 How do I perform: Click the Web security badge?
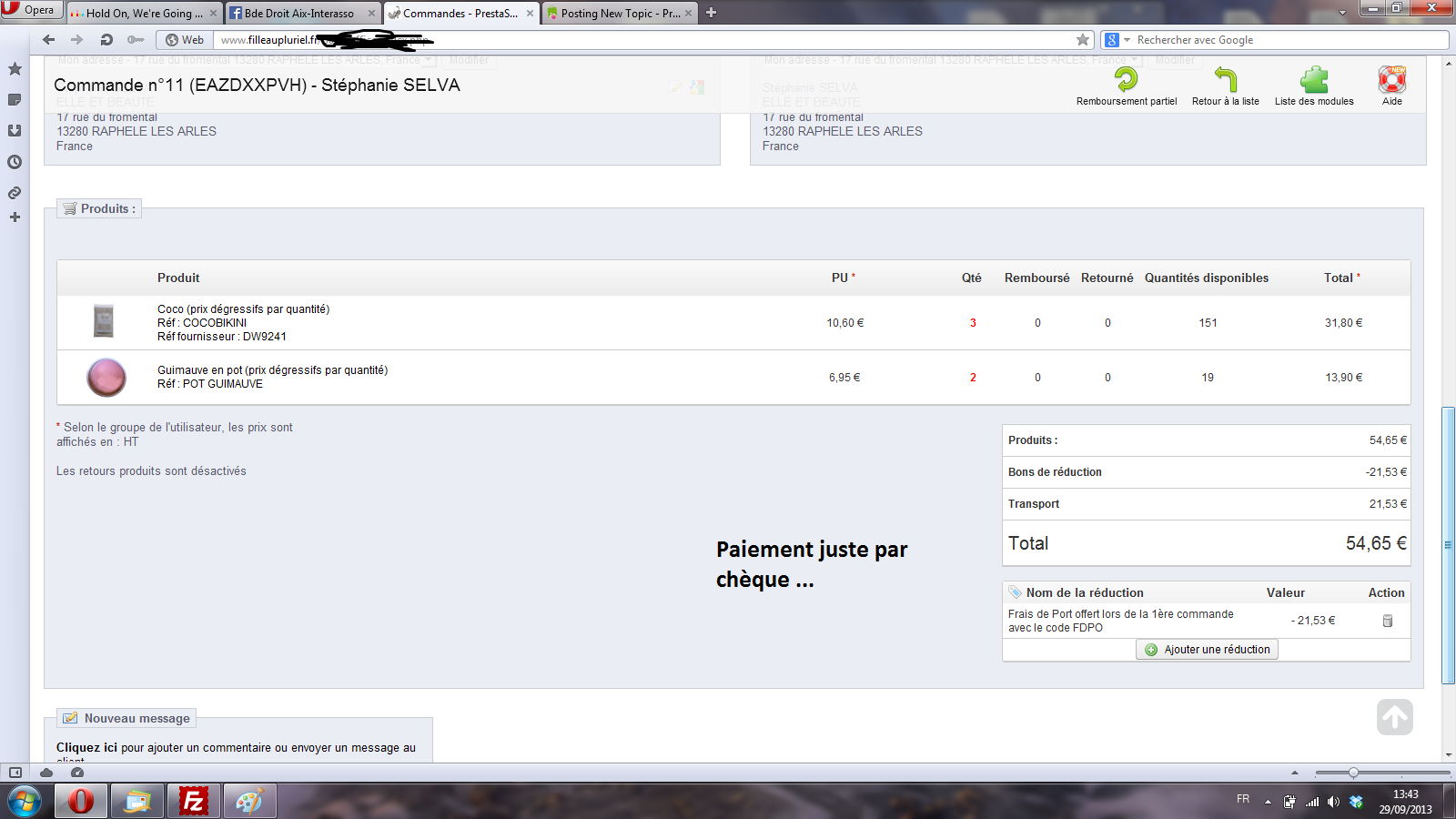[x=185, y=39]
